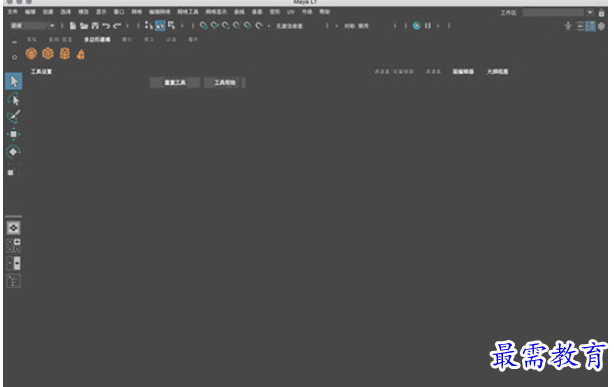Screen dimensions: 614x387
Task: Open the 创建 menu
Action: [48, 12]
